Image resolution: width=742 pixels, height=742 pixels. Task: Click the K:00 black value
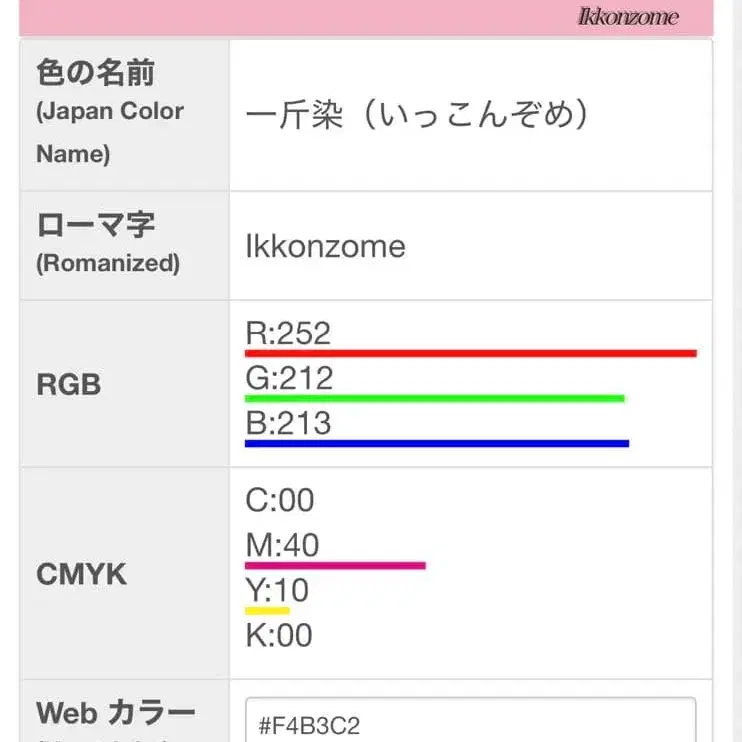279,635
